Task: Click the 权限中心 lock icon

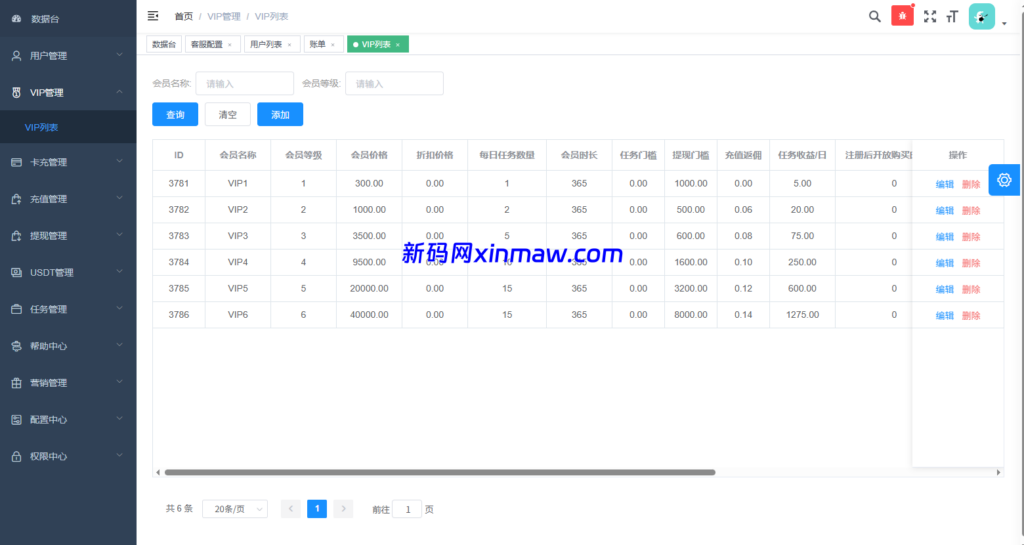Action: coord(16,456)
